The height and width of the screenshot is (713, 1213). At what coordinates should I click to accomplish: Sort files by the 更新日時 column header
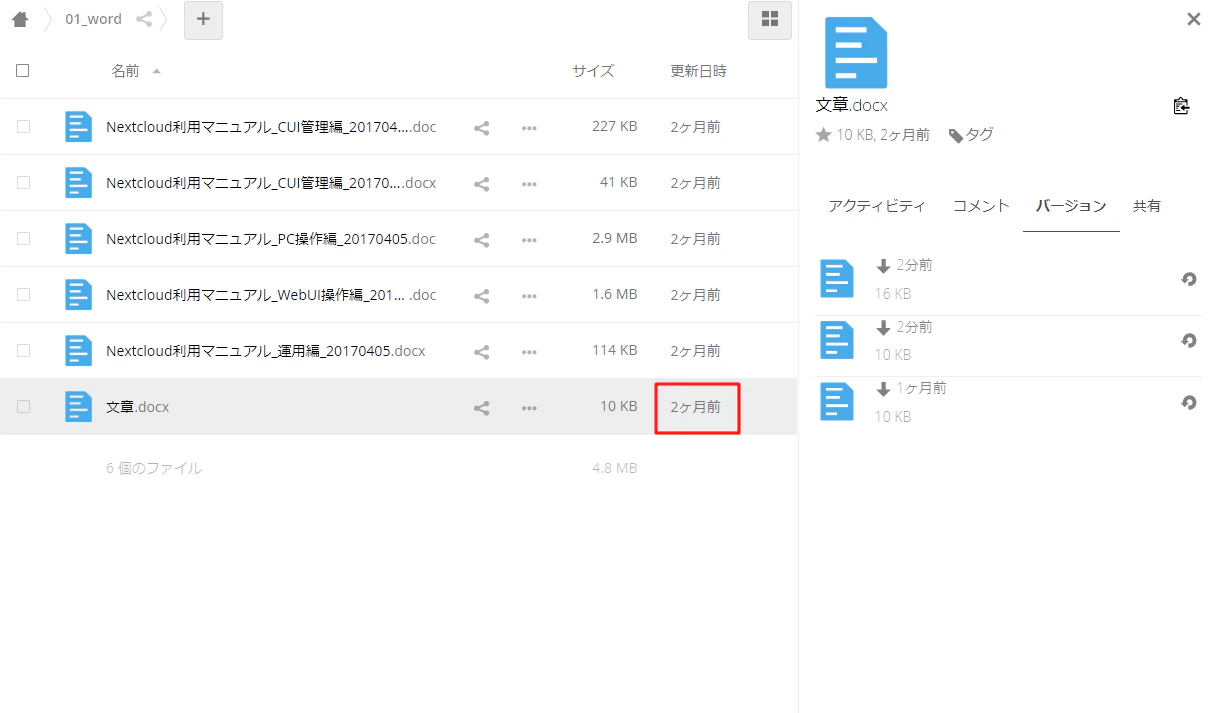[x=698, y=71]
